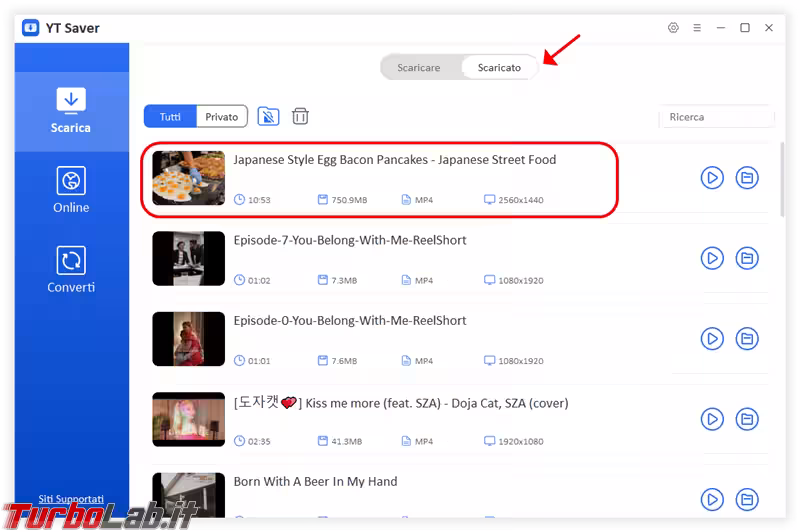Click the Born With A Beer In My Hand title
Screen dimensions: 800x532
click(x=315, y=482)
